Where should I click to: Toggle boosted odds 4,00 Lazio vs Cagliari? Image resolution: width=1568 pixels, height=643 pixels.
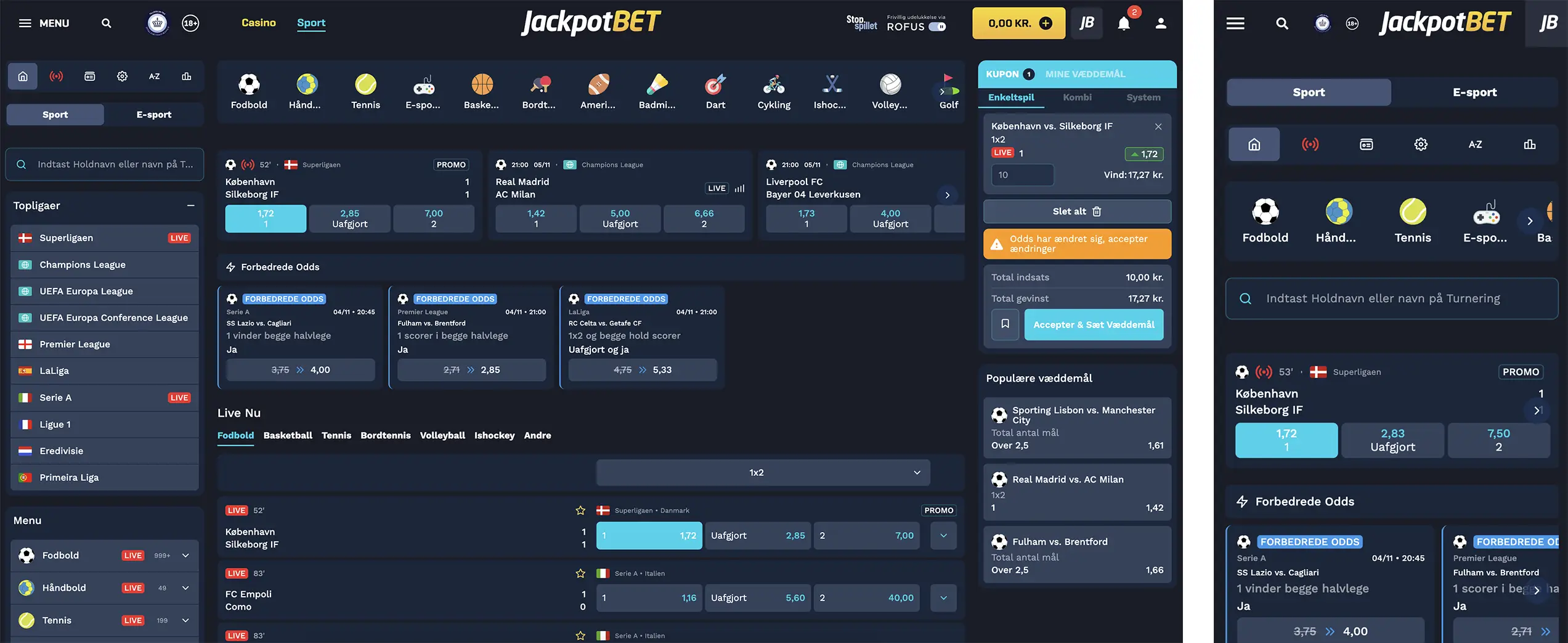pyautogui.click(x=301, y=370)
